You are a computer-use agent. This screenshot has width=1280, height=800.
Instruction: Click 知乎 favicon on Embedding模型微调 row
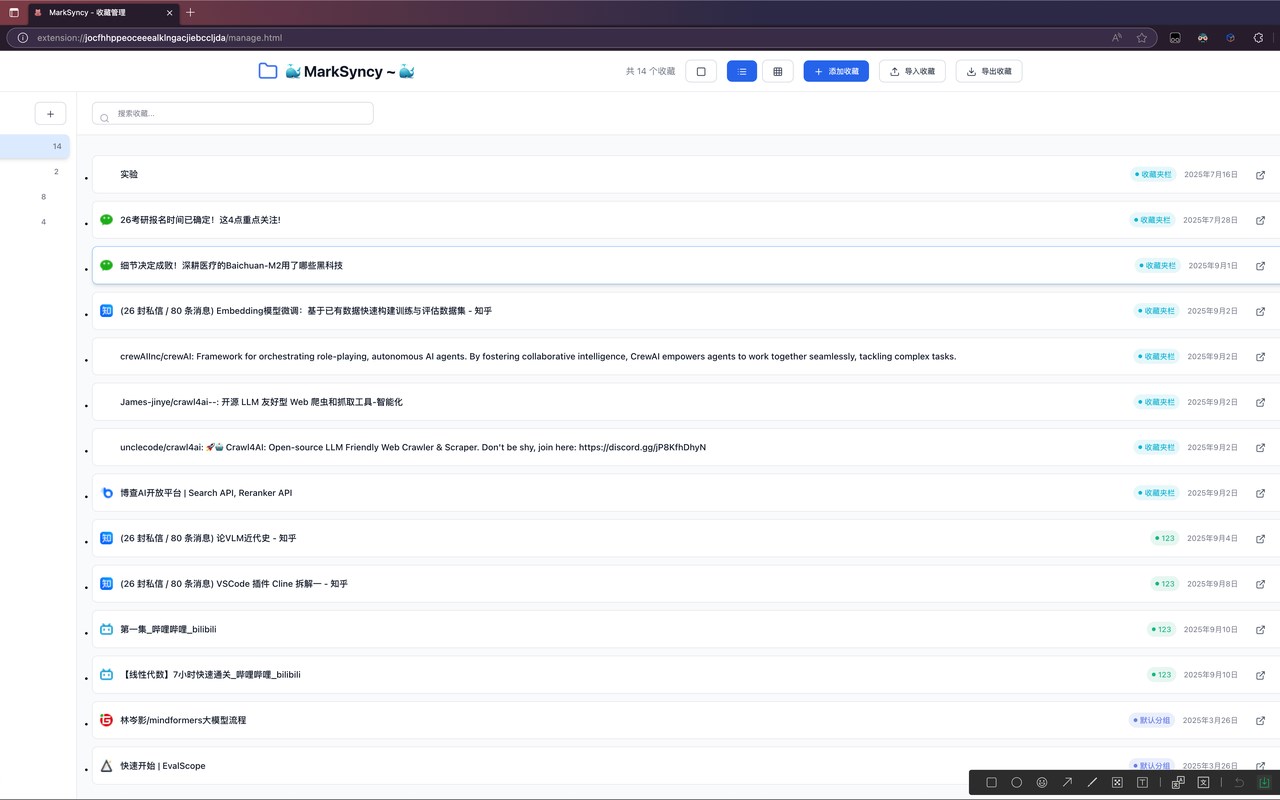tap(107, 311)
